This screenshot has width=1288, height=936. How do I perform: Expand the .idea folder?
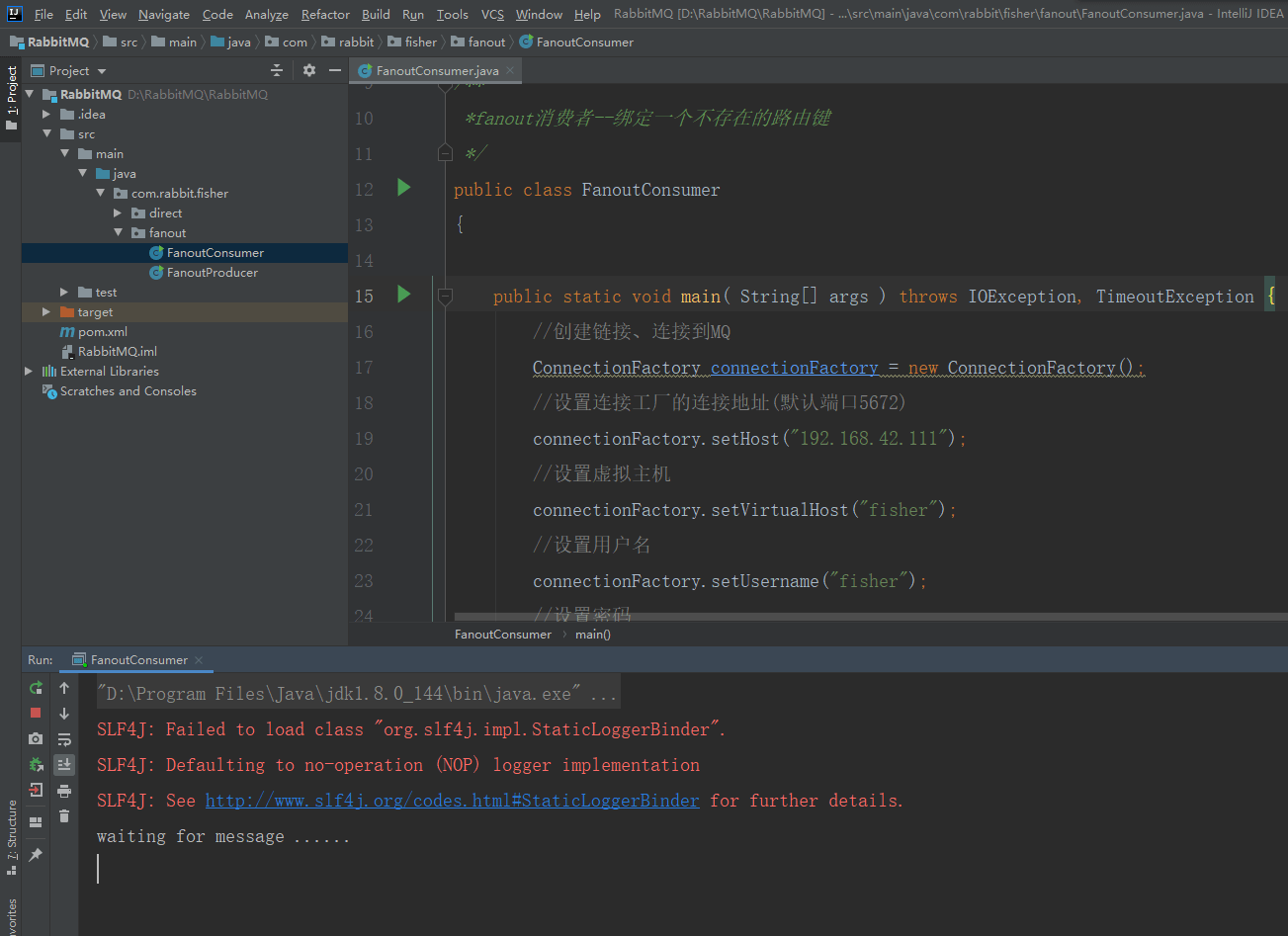[46, 115]
